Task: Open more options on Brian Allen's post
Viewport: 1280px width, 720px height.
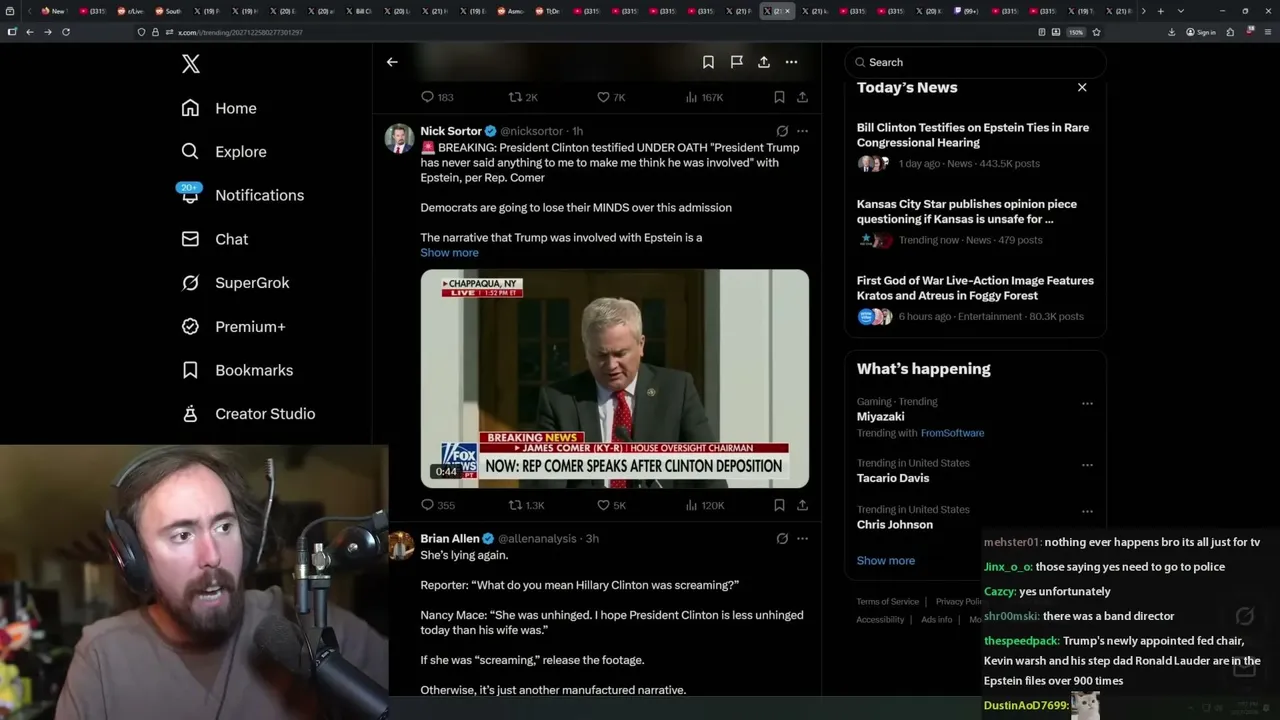Action: click(x=802, y=538)
